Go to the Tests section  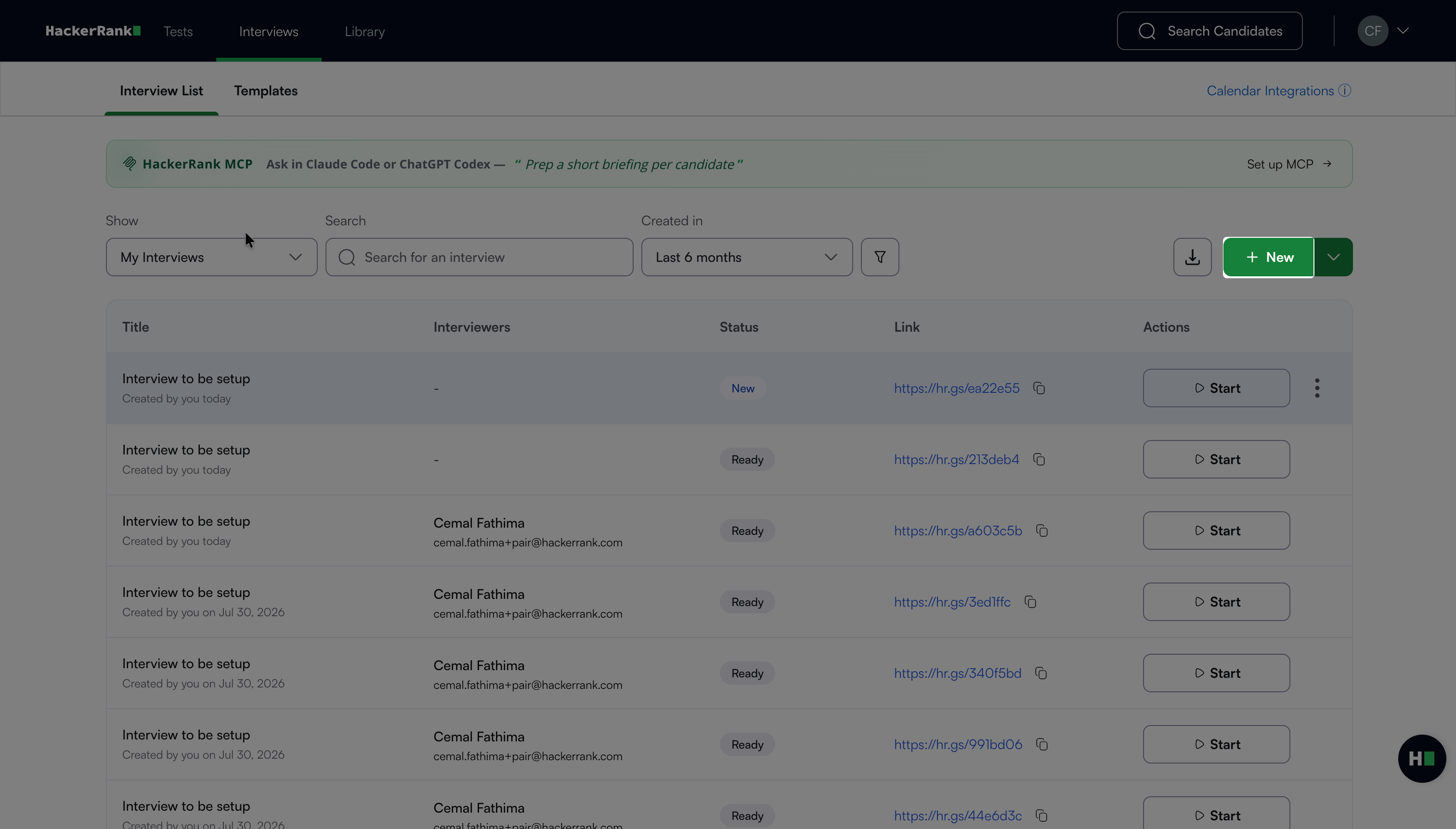(x=178, y=31)
